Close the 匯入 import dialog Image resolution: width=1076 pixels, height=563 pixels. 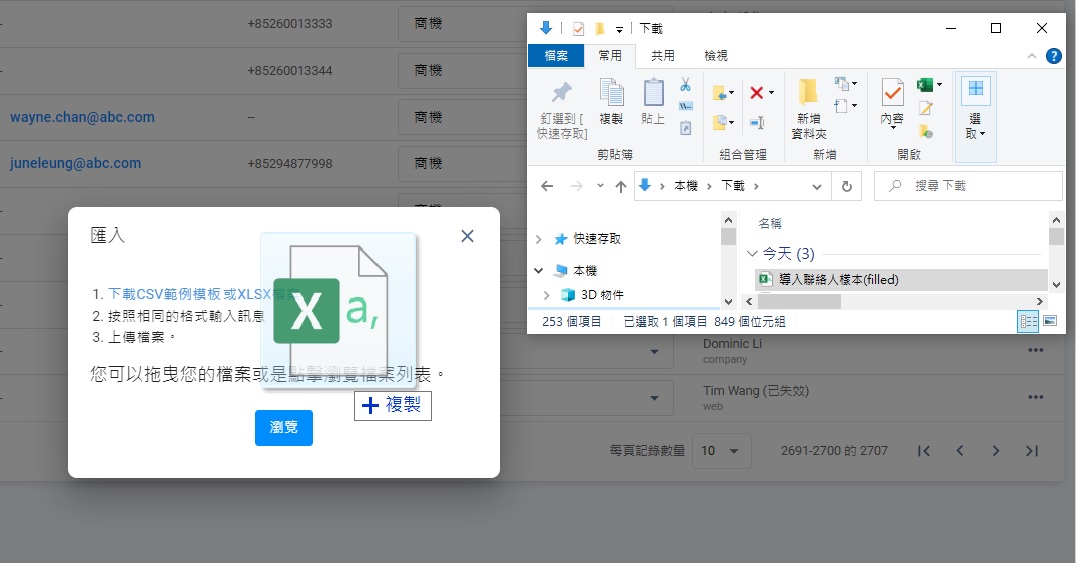[467, 235]
